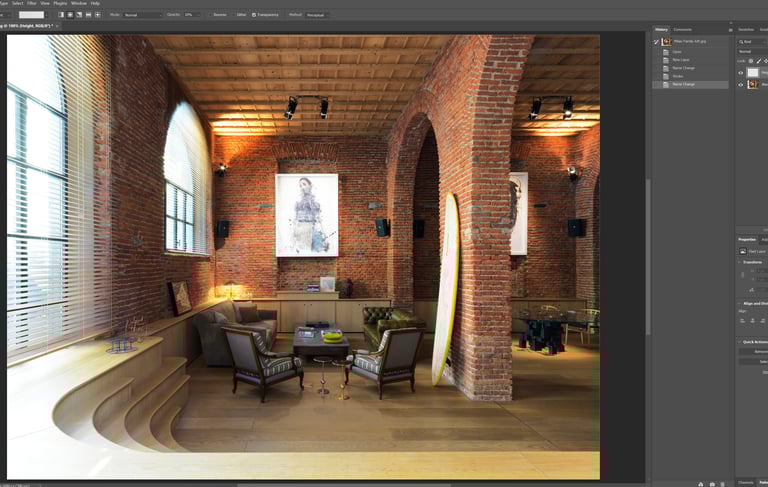Open the Mode dropdown set to Normal
Viewport: 768px width, 487px height.
(x=143, y=15)
